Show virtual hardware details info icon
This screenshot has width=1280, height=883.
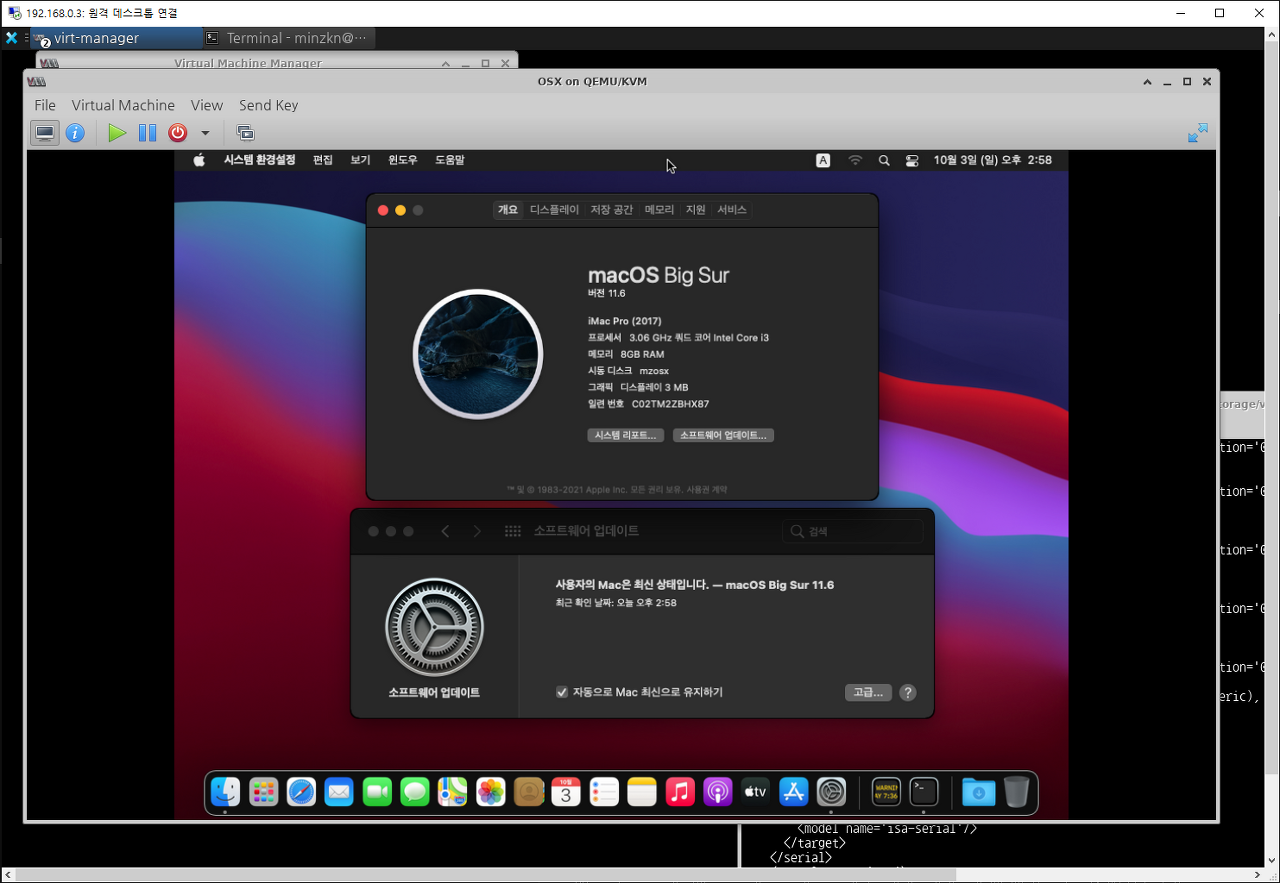point(75,133)
